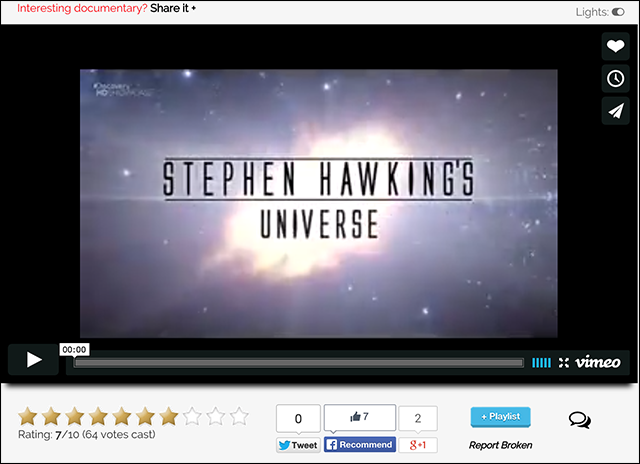The height and width of the screenshot is (464, 640).
Task: Click the Facebook Recommend button
Action: tap(360, 444)
